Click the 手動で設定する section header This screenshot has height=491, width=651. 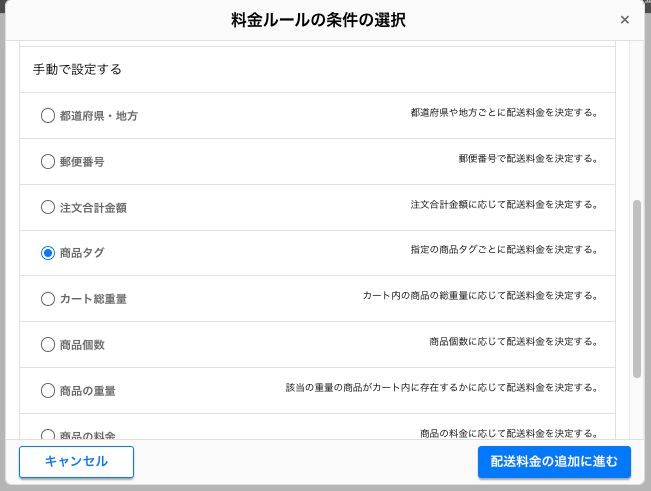78,70
